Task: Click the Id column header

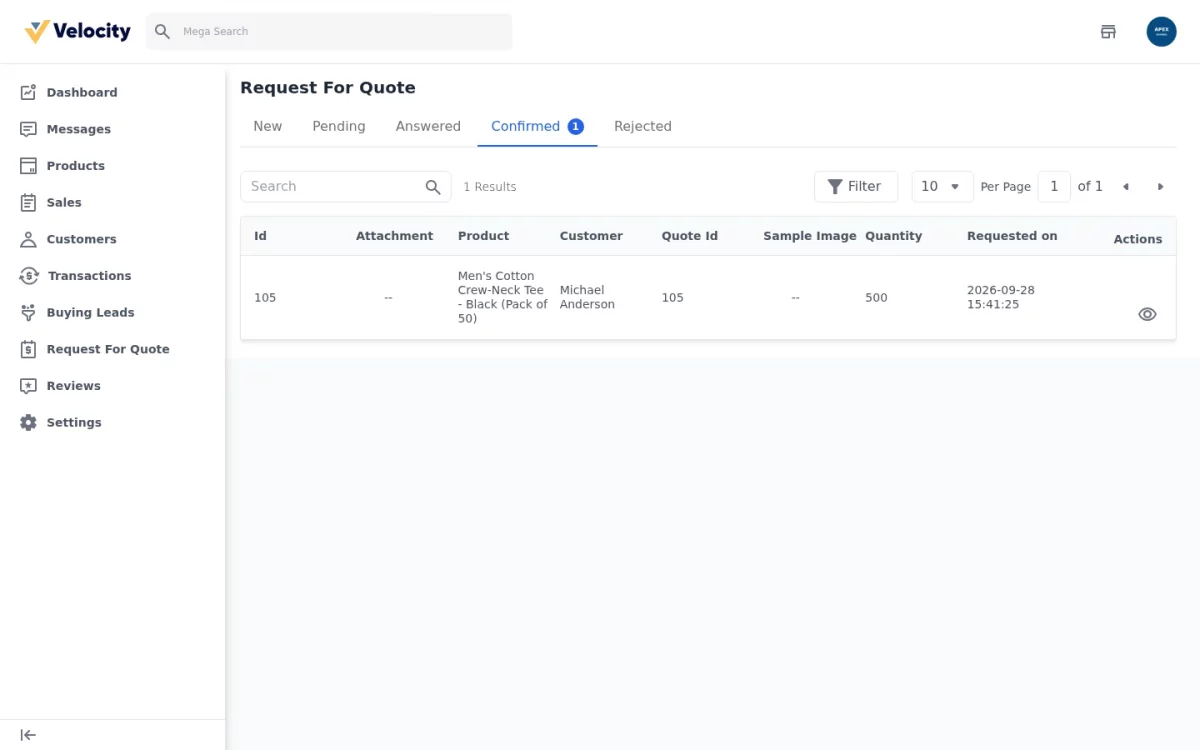Action: tap(260, 236)
